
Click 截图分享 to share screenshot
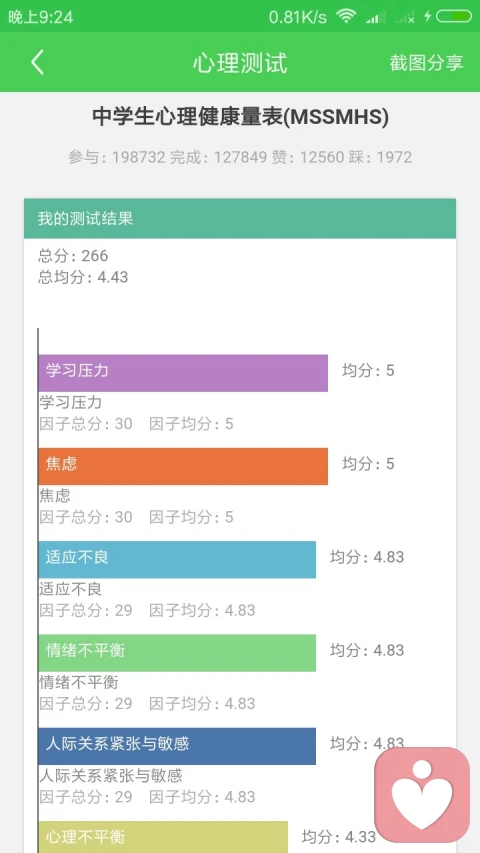click(426, 63)
